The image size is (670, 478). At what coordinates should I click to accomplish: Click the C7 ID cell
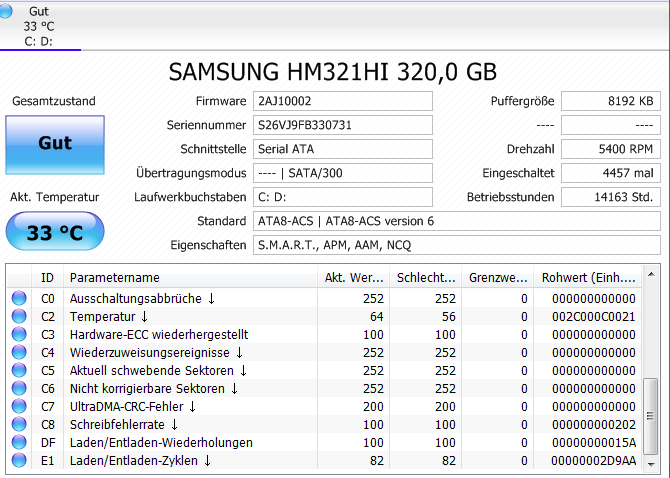click(47, 406)
